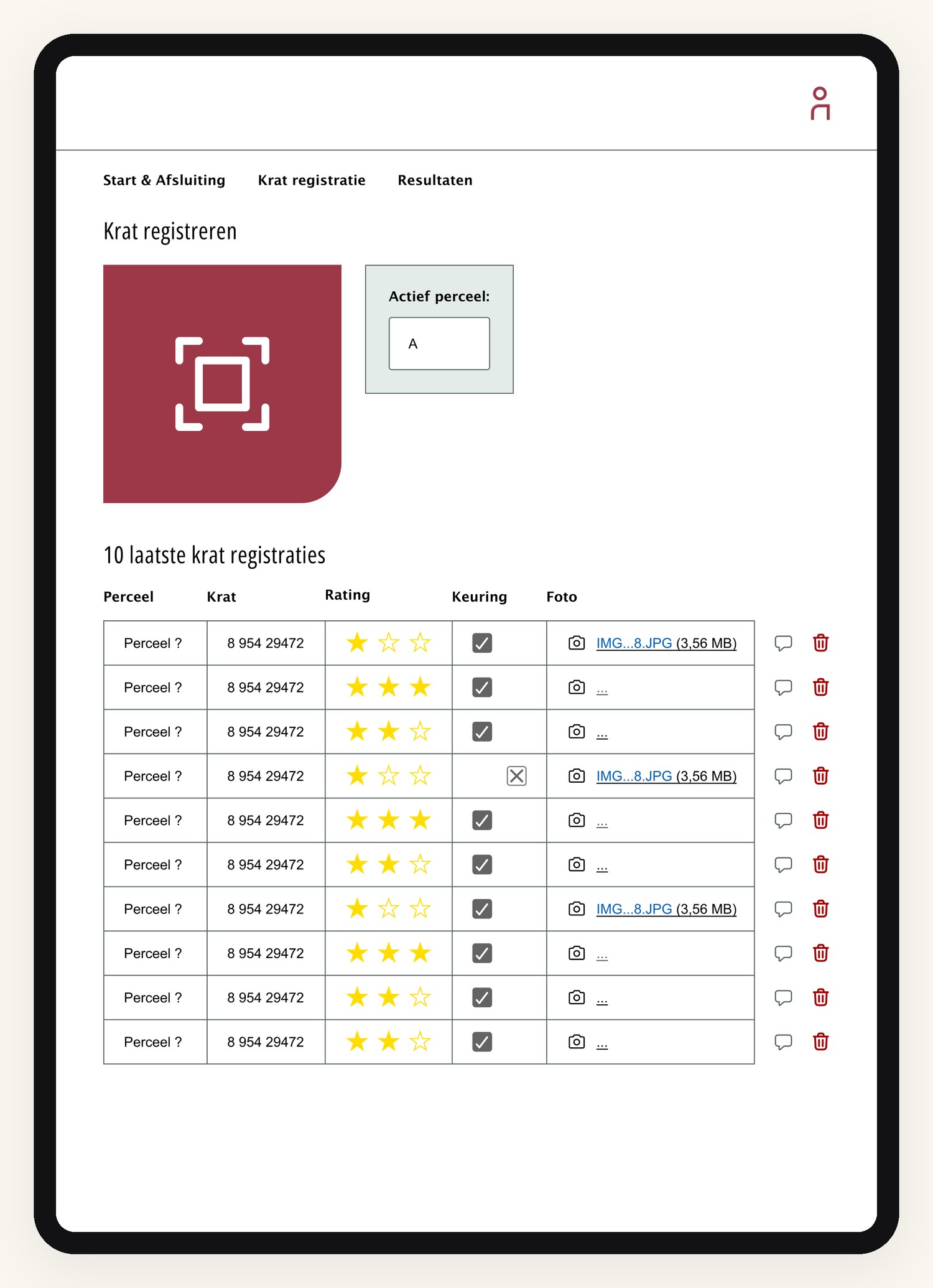
Task: Open the Start & Afsluiting tab
Action: [164, 180]
